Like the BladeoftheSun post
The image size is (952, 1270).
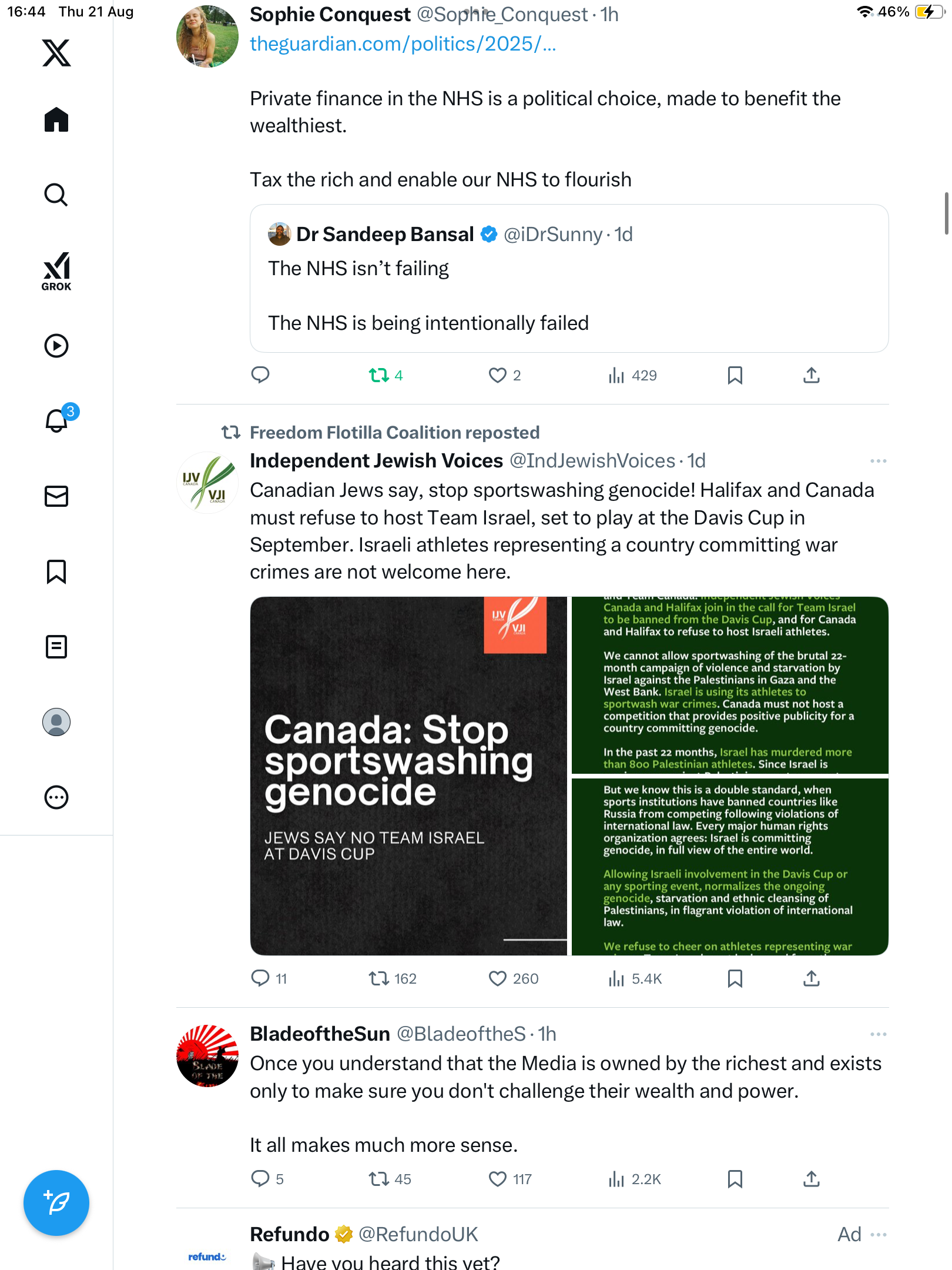[497, 1179]
